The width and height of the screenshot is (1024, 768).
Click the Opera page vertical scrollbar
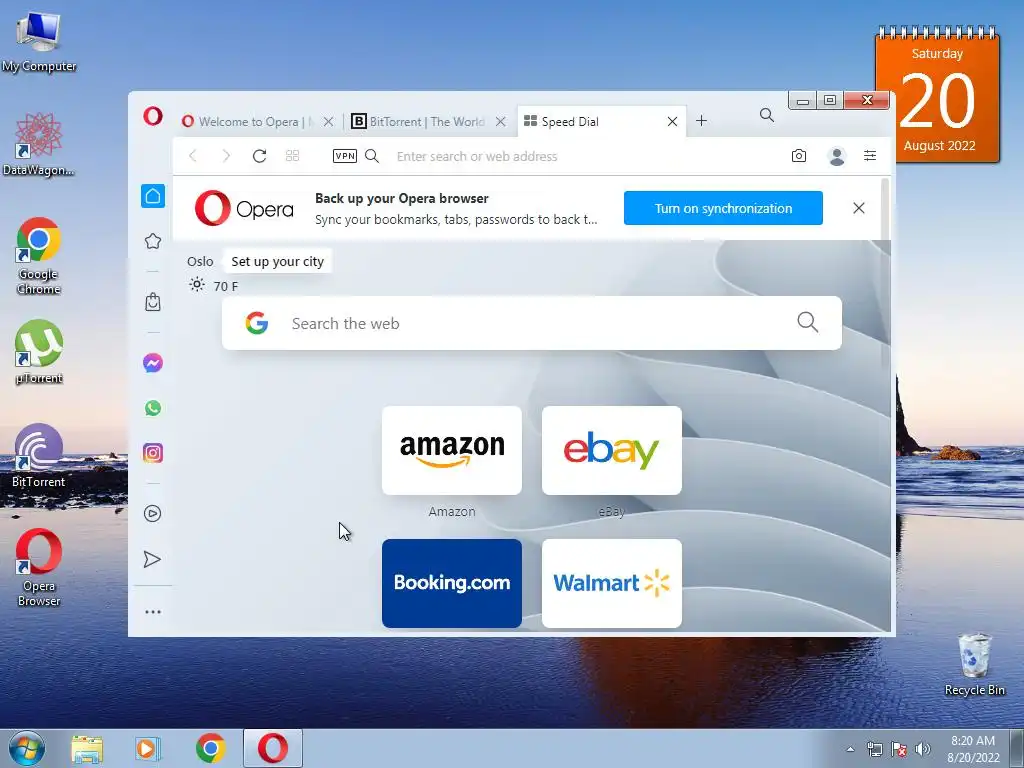pos(886,274)
